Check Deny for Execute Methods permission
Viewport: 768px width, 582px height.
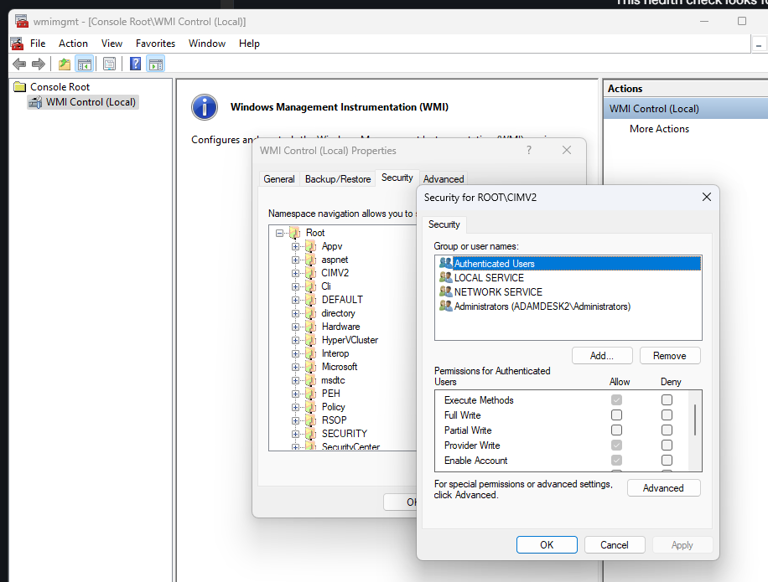click(x=667, y=400)
